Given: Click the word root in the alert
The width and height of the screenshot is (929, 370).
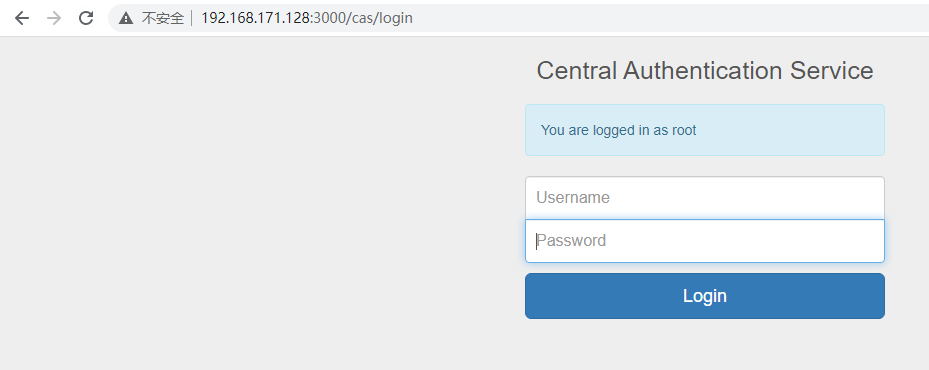Looking at the screenshot, I should click(684, 130).
